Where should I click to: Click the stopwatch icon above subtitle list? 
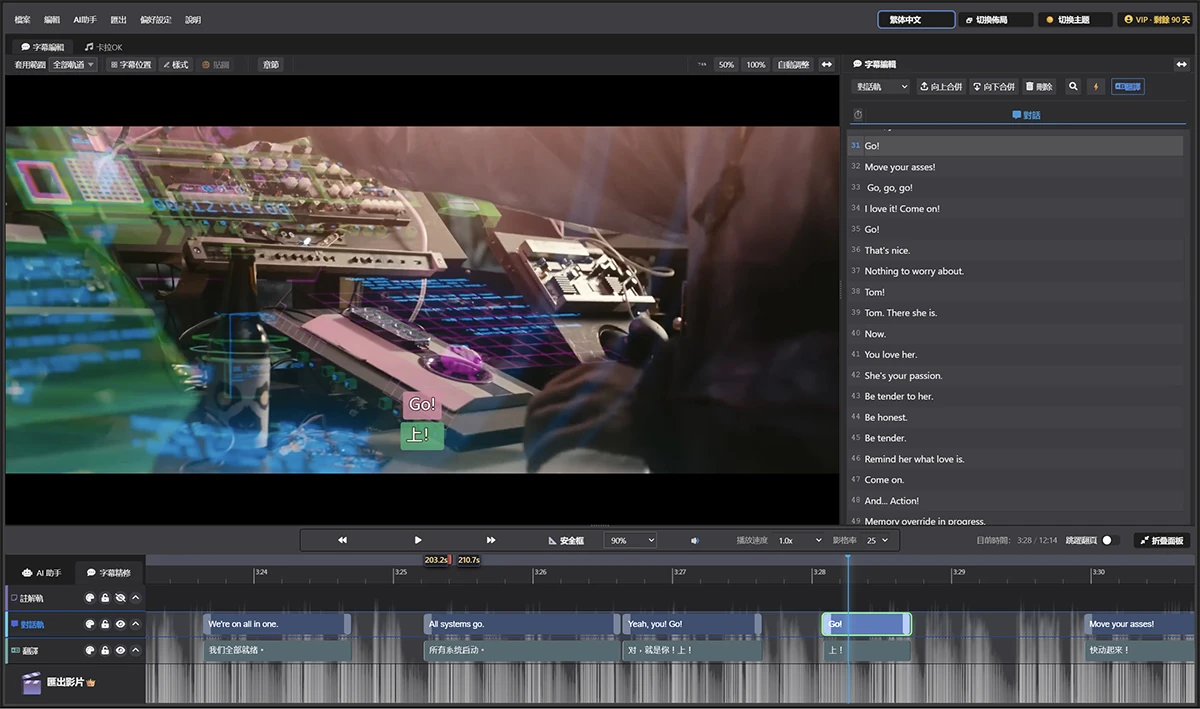(858, 115)
